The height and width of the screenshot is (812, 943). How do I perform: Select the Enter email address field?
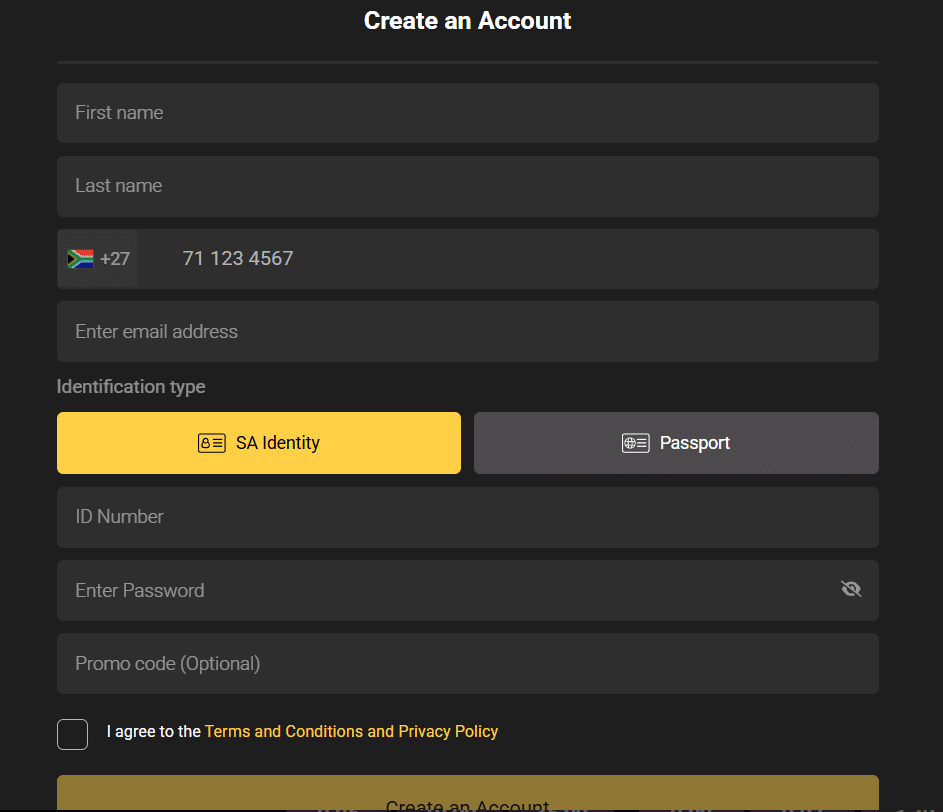point(467,332)
